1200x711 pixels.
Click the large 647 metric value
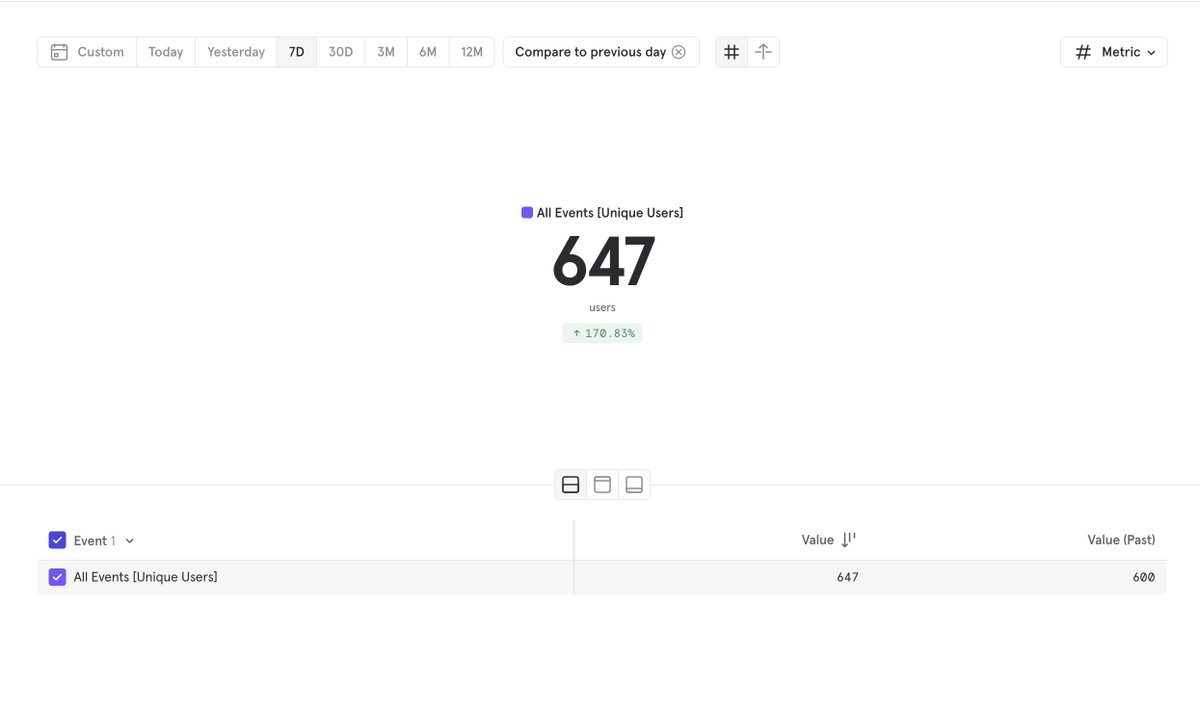pyautogui.click(x=603, y=262)
